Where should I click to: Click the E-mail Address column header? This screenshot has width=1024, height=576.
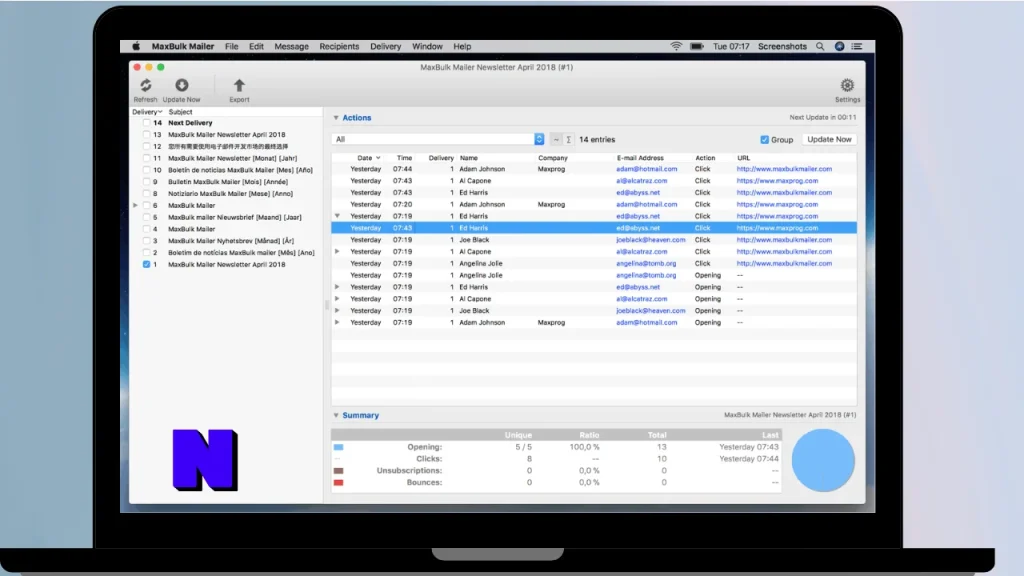639,158
